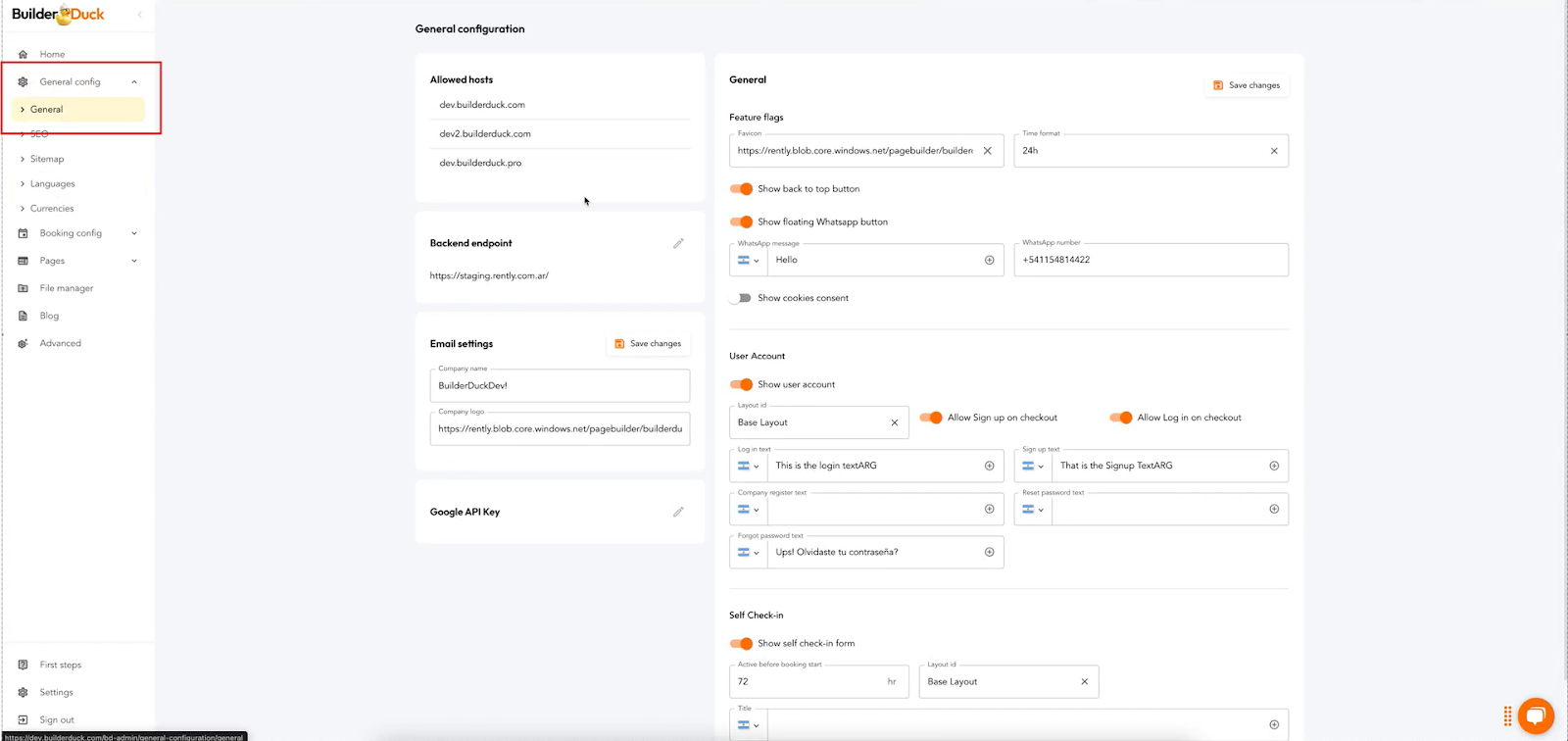Collapse the sidebar with the arrow icon

[139, 15]
